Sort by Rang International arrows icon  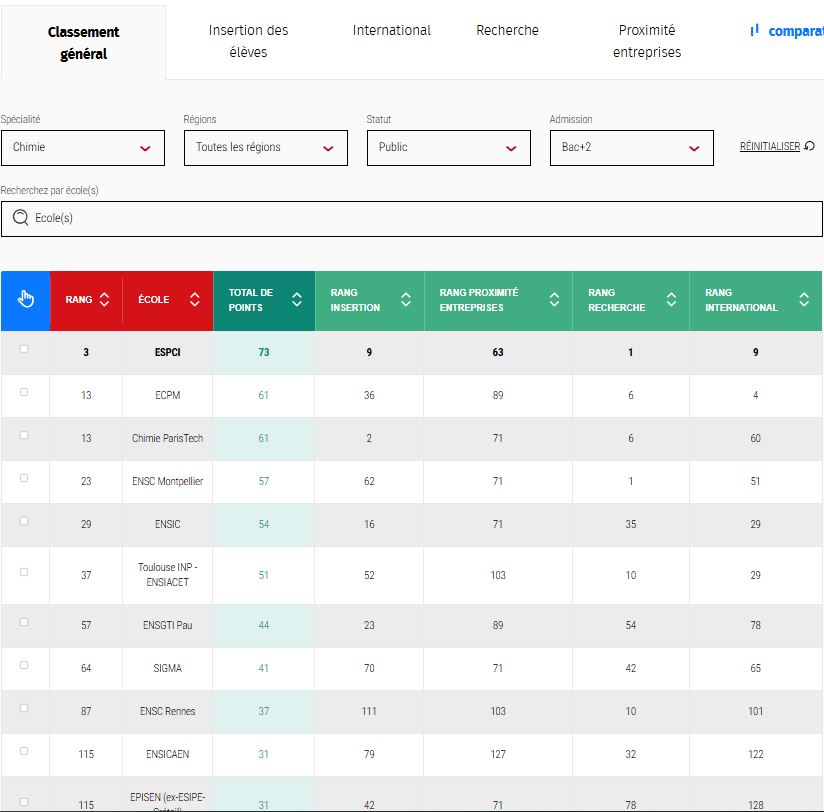804,300
